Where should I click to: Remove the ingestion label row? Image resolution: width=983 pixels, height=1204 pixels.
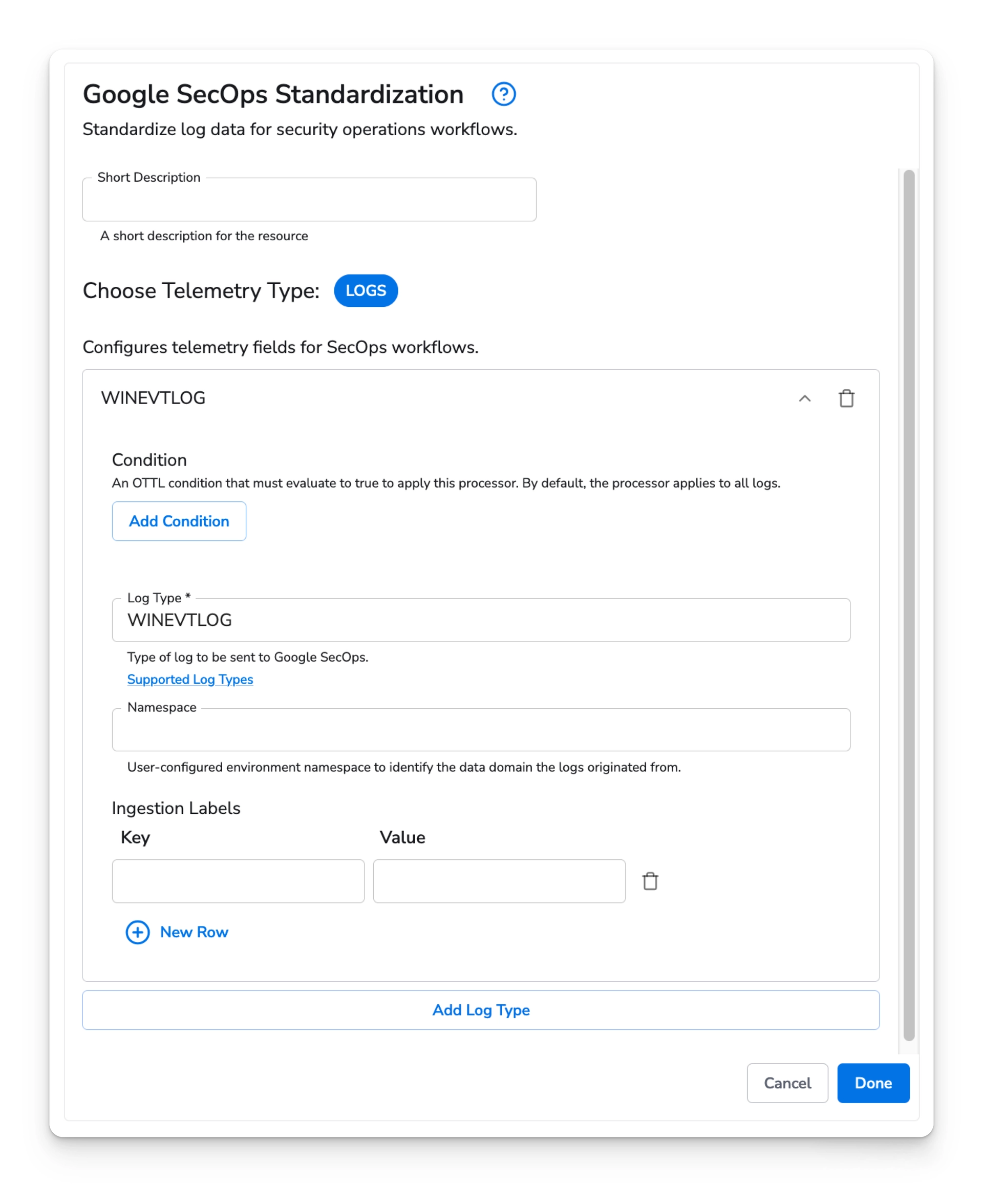point(651,881)
